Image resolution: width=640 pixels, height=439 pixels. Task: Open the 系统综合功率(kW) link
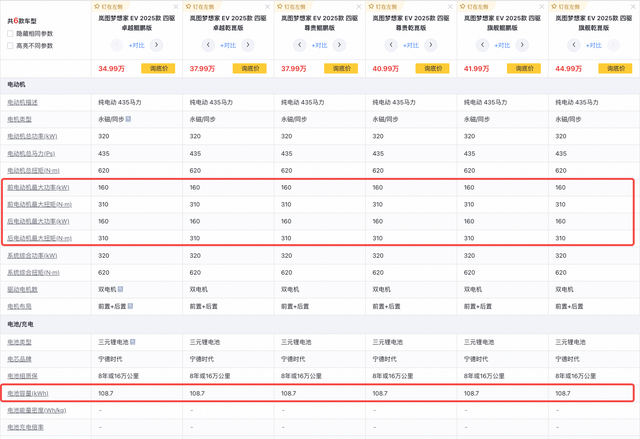32,256
